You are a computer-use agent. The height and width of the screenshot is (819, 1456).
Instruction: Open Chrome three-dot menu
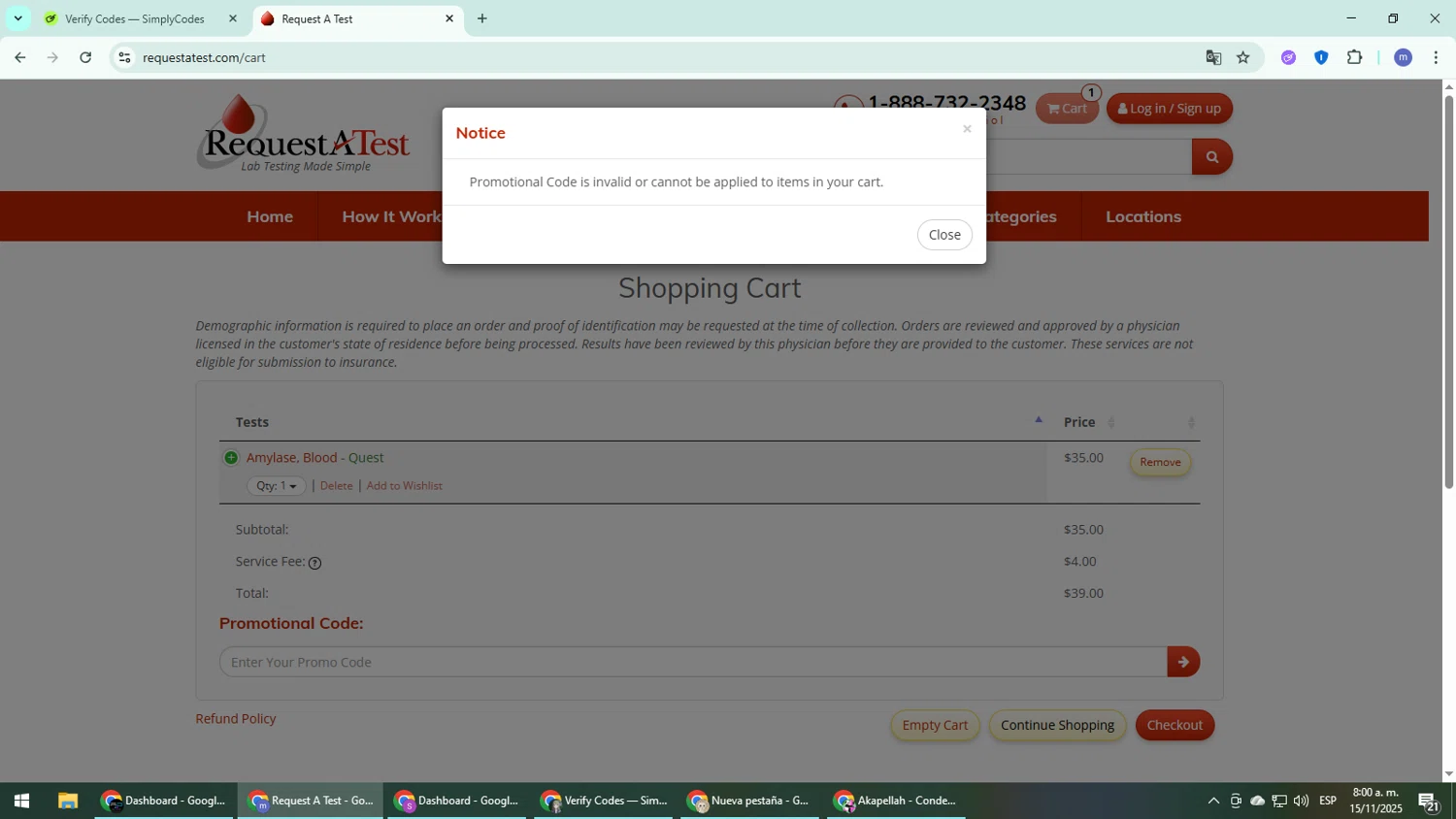point(1436,57)
